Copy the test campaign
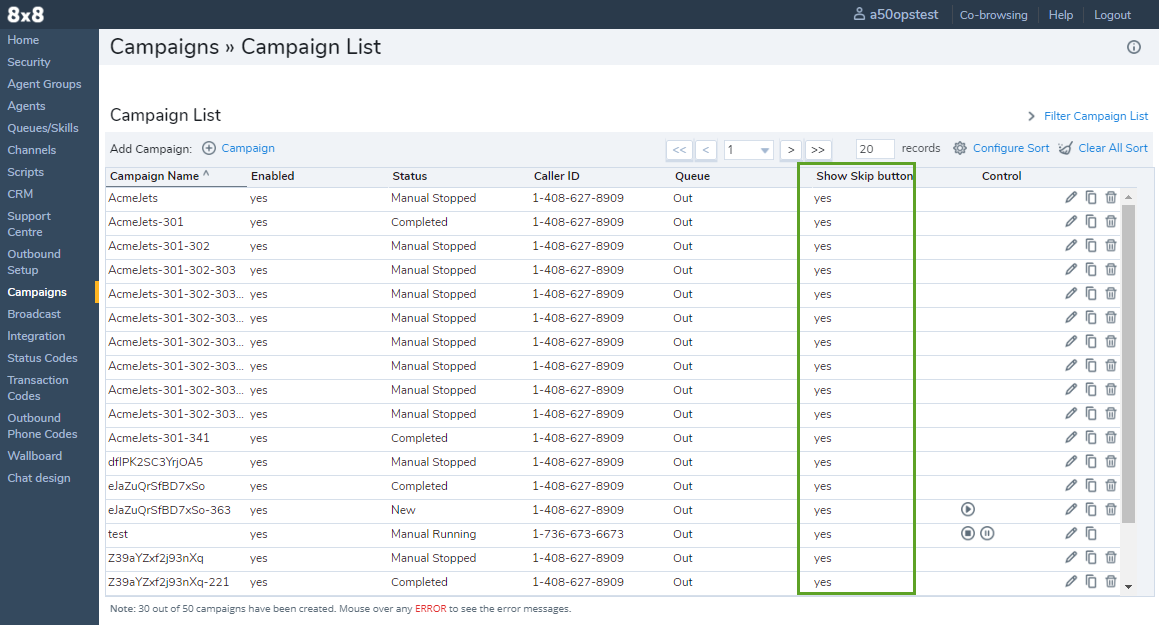Screen dimensions: 1159x625 [1091, 534]
